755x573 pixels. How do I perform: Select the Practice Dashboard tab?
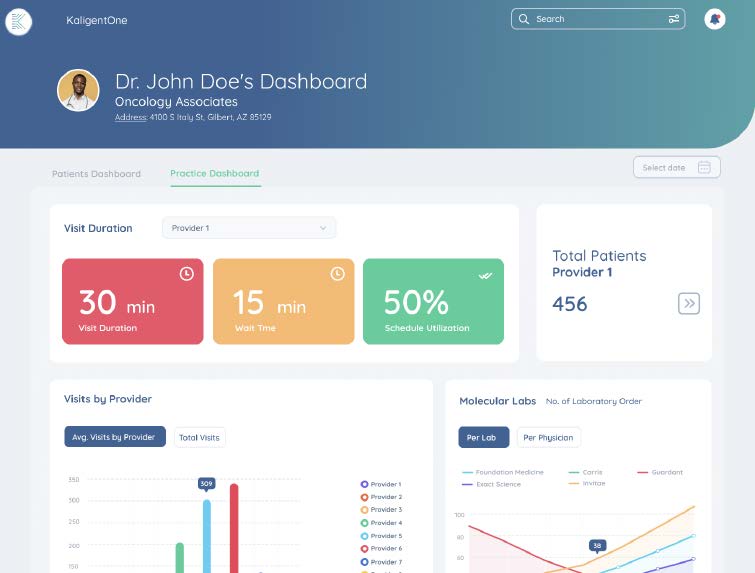(214, 174)
